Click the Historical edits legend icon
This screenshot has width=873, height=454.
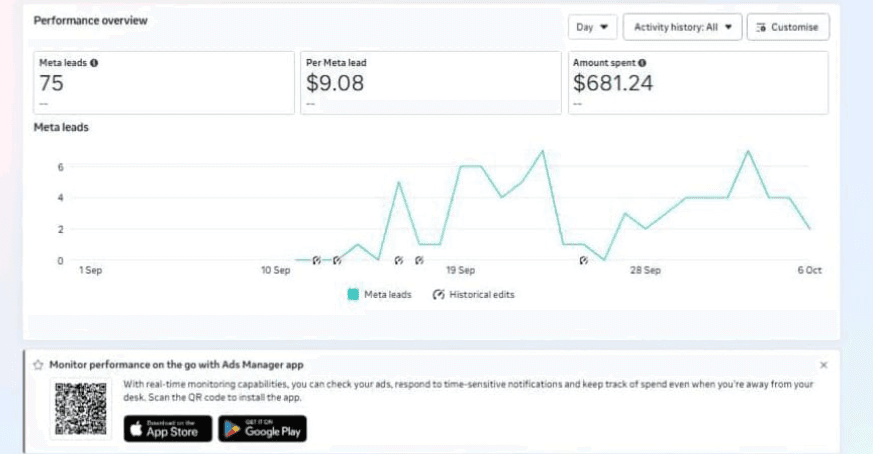point(439,294)
